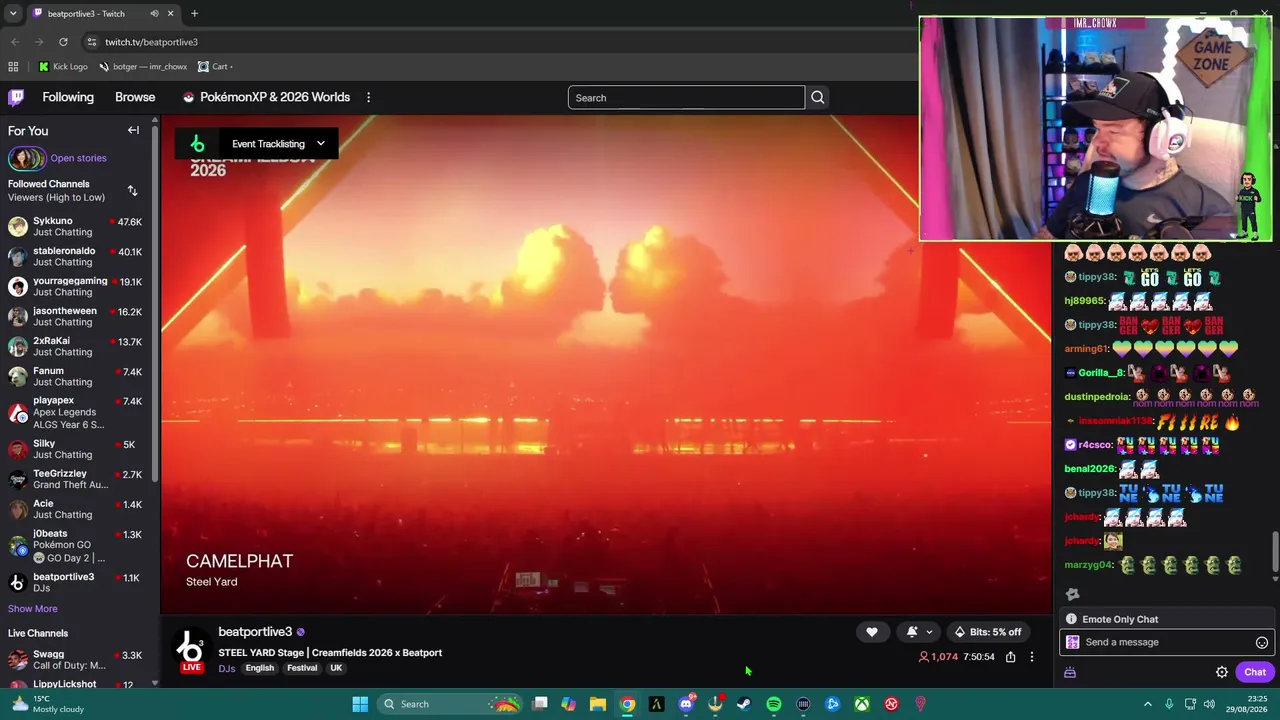Open the top navigation more menu

(x=368, y=97)
